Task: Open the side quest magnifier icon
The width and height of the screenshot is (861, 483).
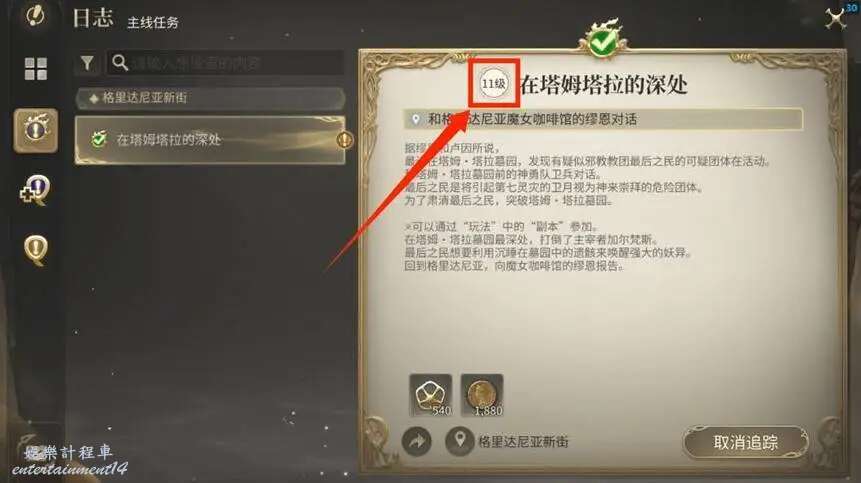Action: (35, 191)
